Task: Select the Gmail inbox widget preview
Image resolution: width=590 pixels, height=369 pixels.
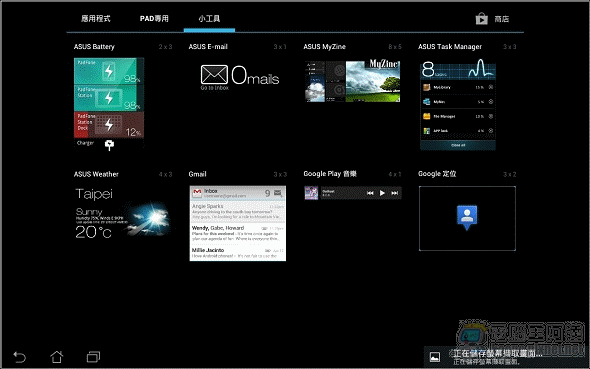Action: coord(238,223)
